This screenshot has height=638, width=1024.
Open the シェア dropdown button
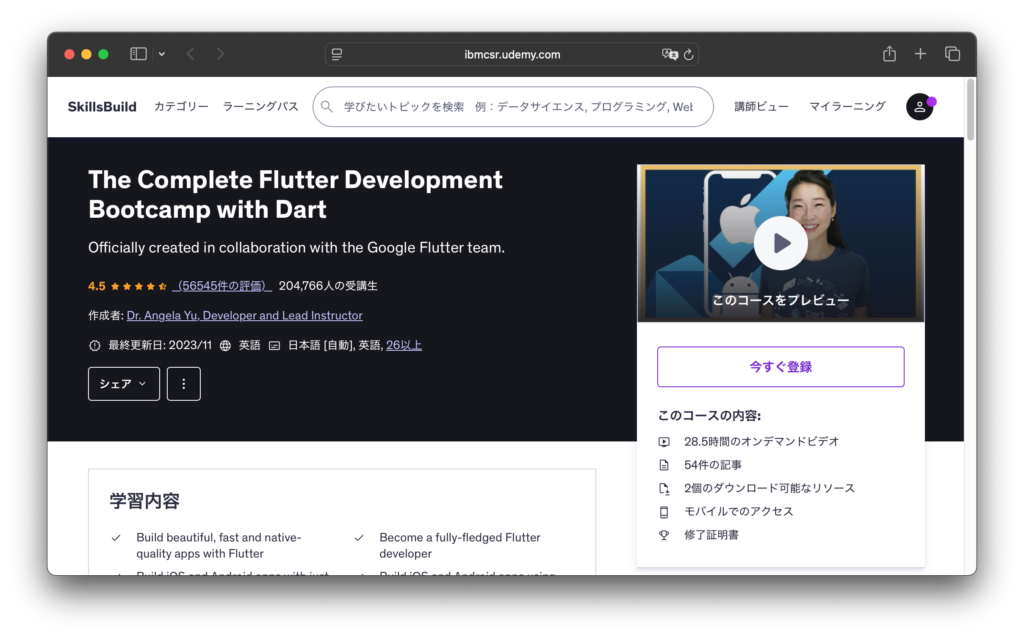[123, 384]
